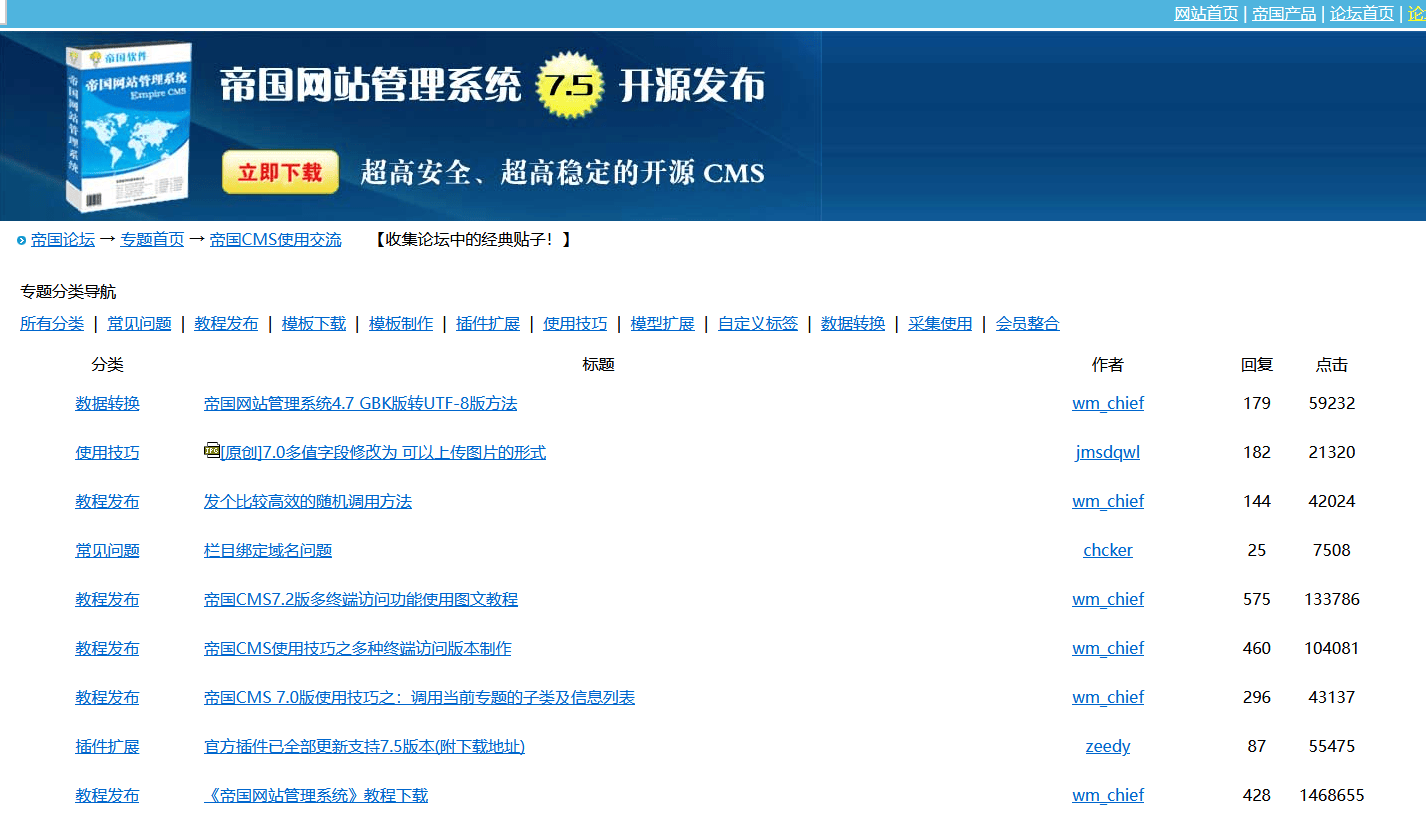Viewport: 1426px width, 823px height.
Task: Select 数据转换 in the category navigation bar
Action: [x=853, y=324]
